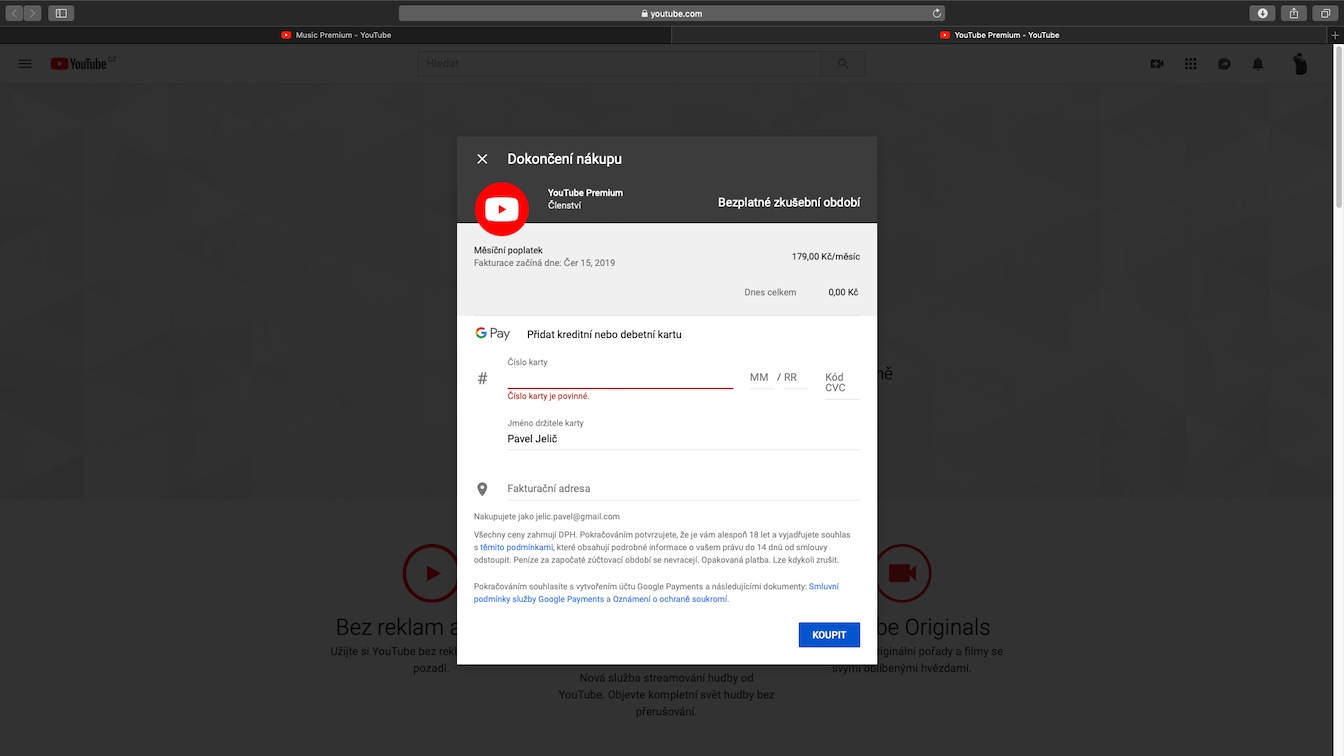
Task: Click the youtube.com address bar
Action: pos(671,14)
